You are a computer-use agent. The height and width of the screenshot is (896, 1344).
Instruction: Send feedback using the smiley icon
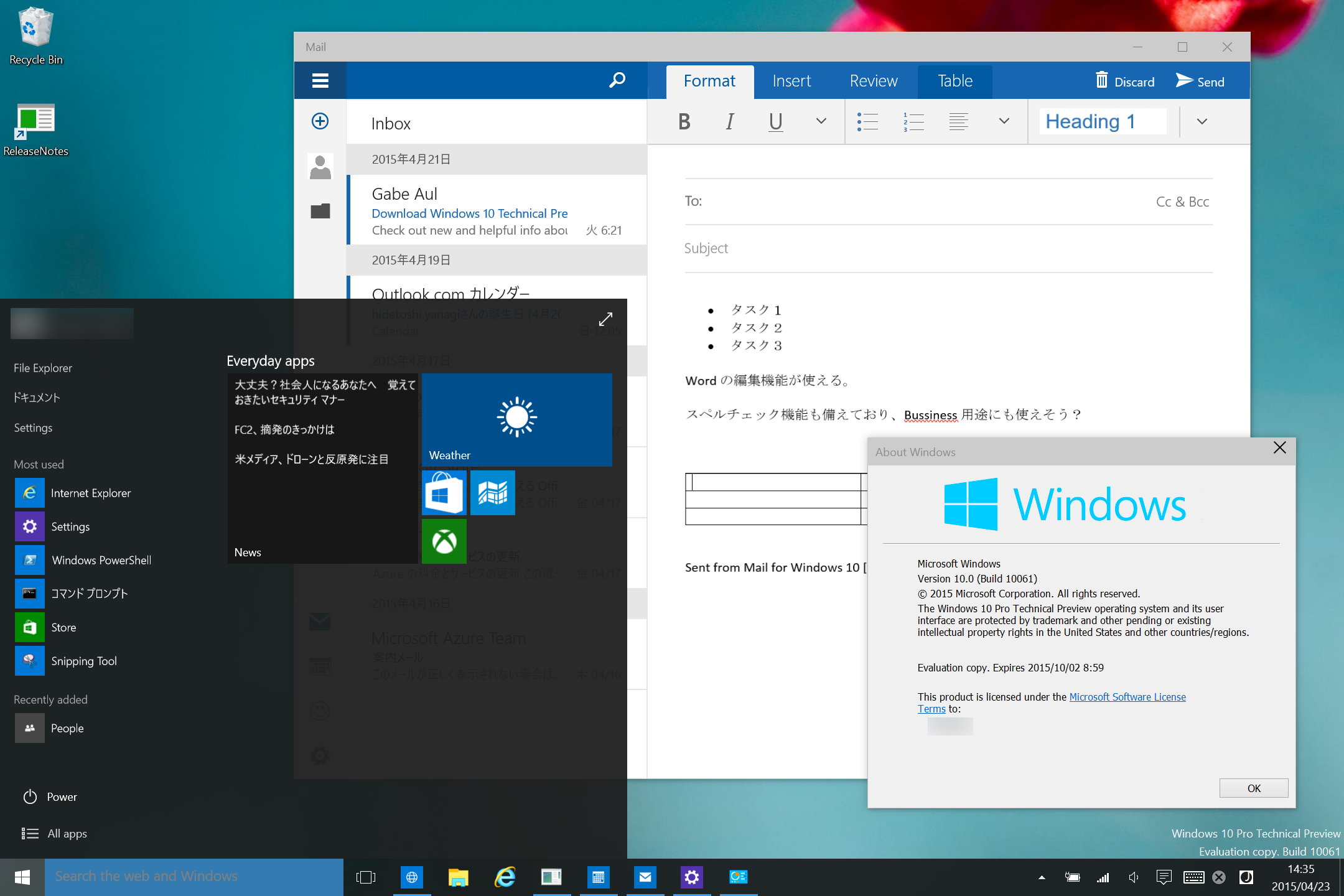(320, 711)
